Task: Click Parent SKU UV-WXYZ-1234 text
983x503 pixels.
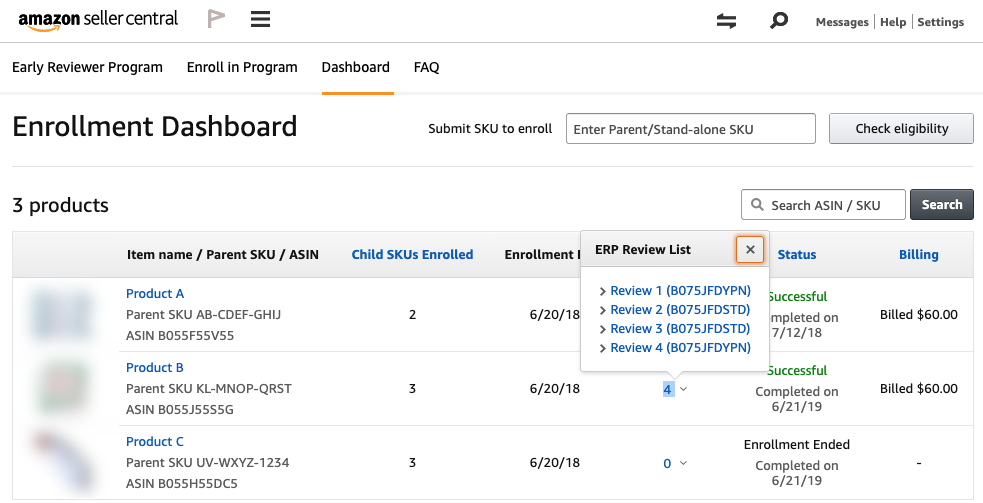Action: (208, 462)
